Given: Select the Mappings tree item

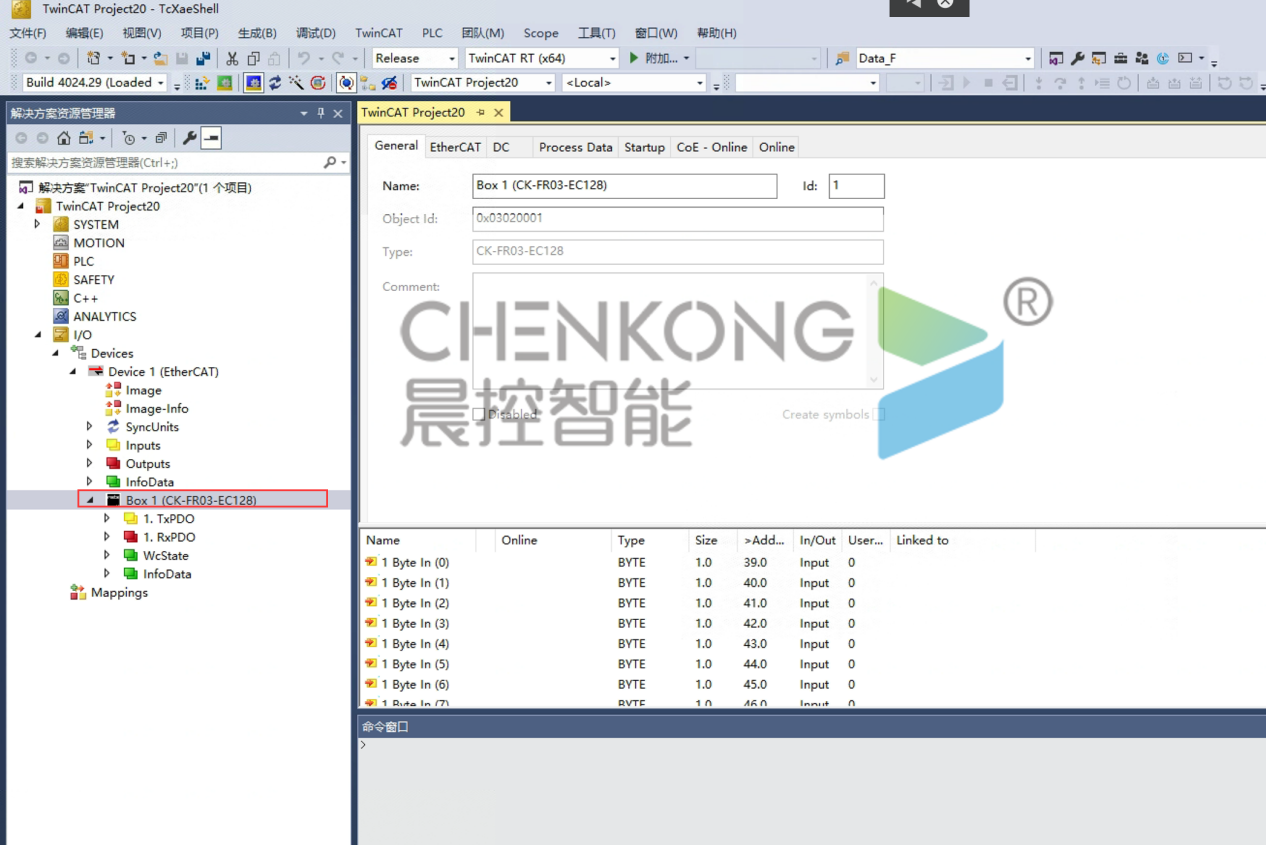Looking at the screenshot, I should click(x=119, y=593).
